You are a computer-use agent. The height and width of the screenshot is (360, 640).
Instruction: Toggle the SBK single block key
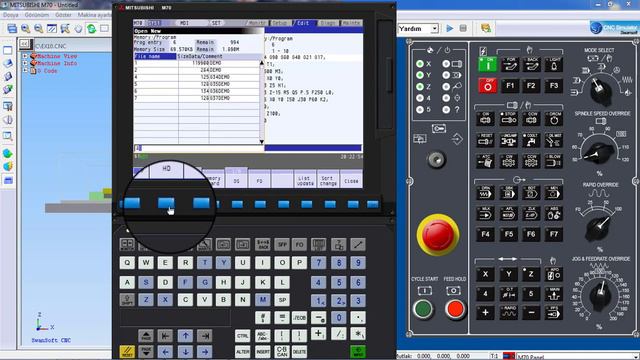coord(509,193)
